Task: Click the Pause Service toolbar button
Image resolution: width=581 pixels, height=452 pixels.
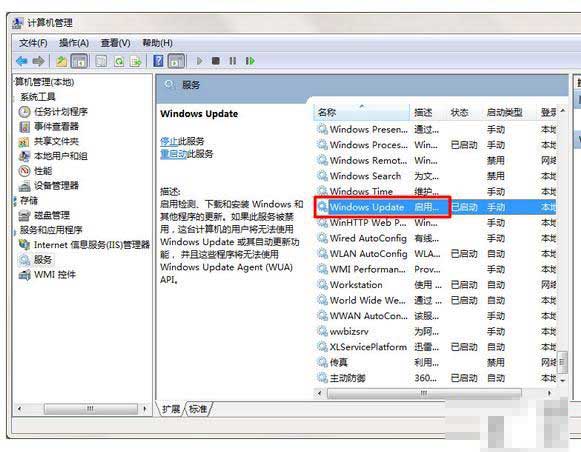Action: pos(233,61)
